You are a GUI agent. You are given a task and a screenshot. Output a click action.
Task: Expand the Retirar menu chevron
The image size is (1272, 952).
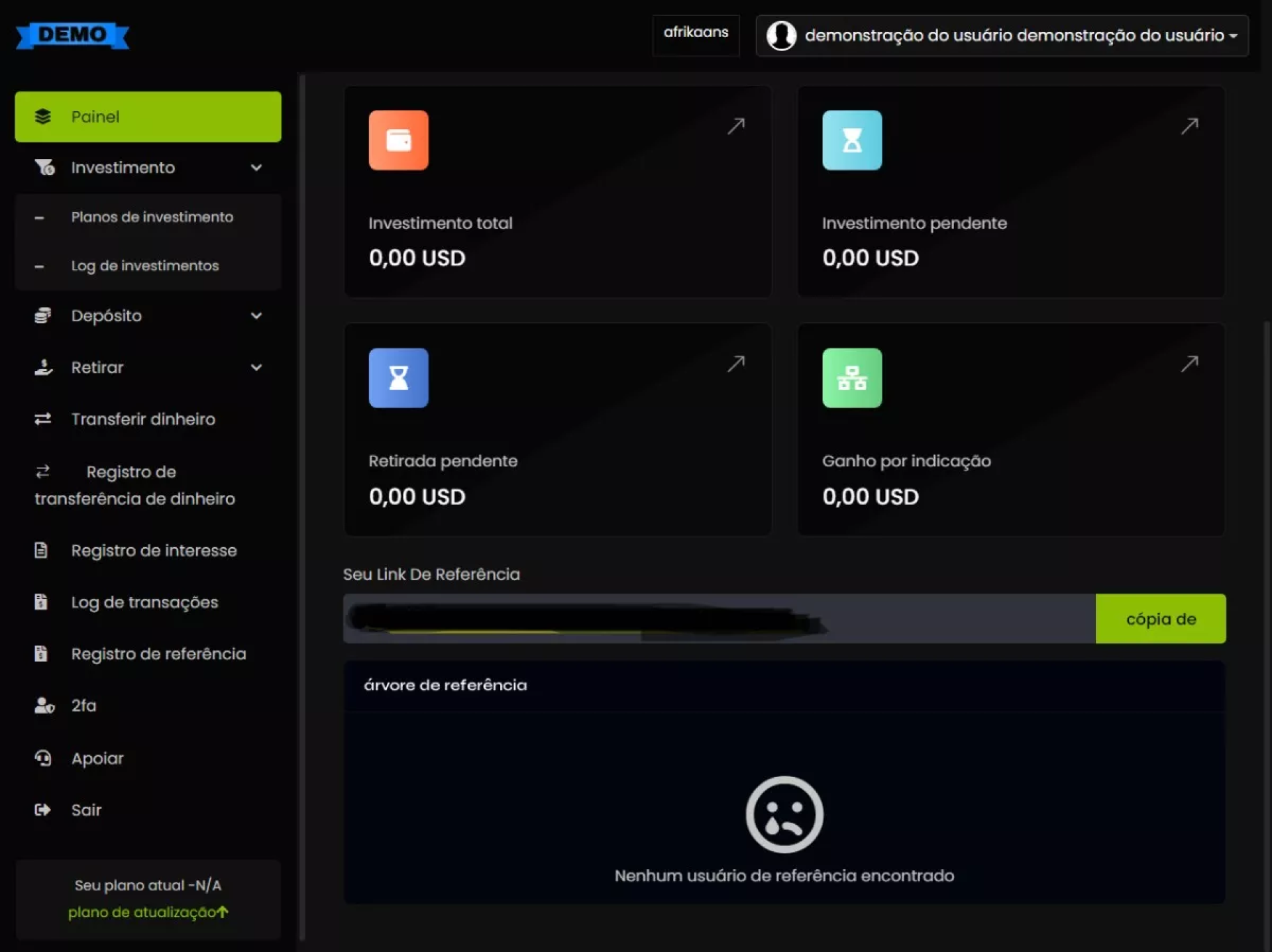tap(256, 368)
